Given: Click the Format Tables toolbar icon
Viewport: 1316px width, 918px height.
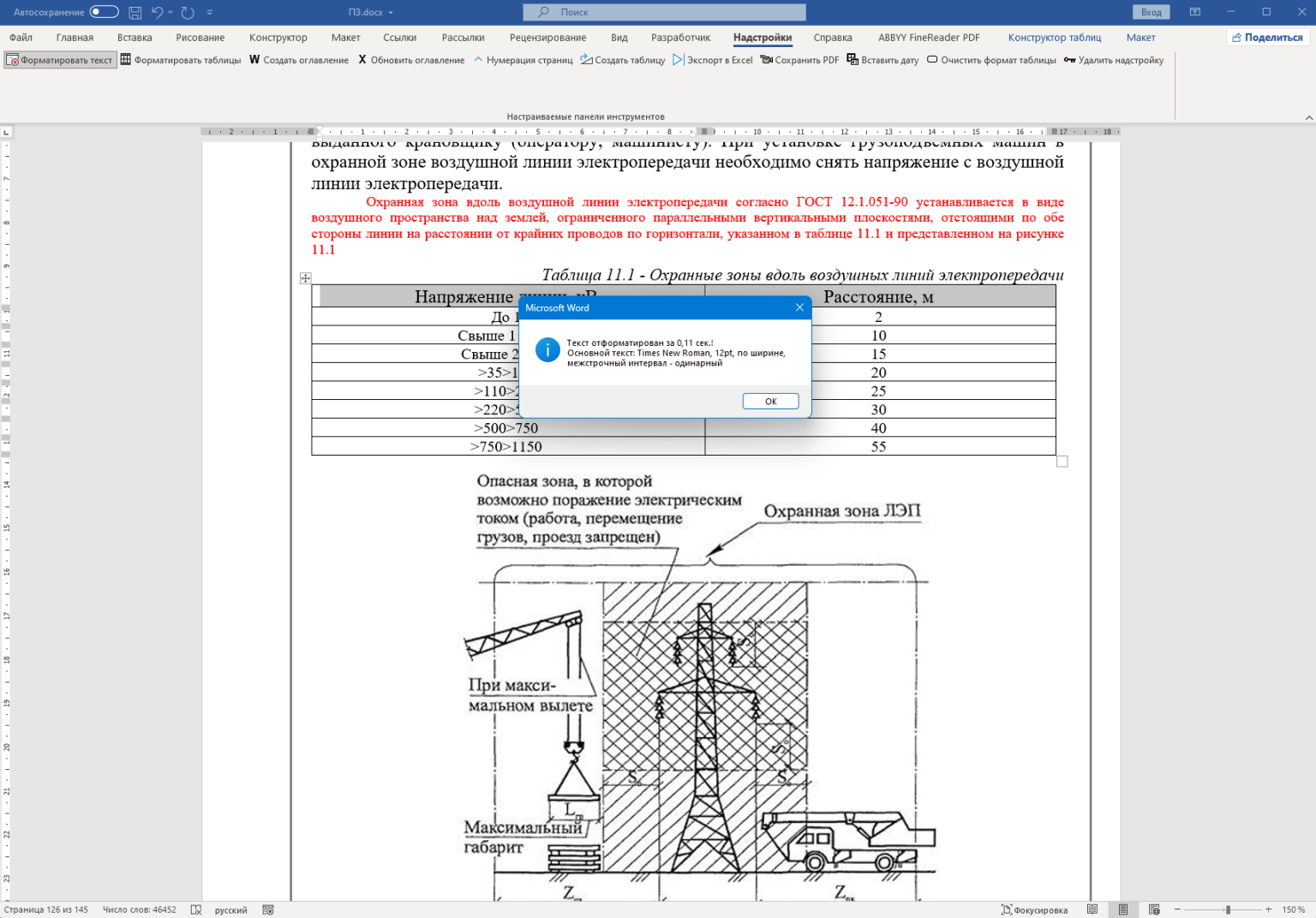Looking at the screenshot, I should (x=126, y=60).
